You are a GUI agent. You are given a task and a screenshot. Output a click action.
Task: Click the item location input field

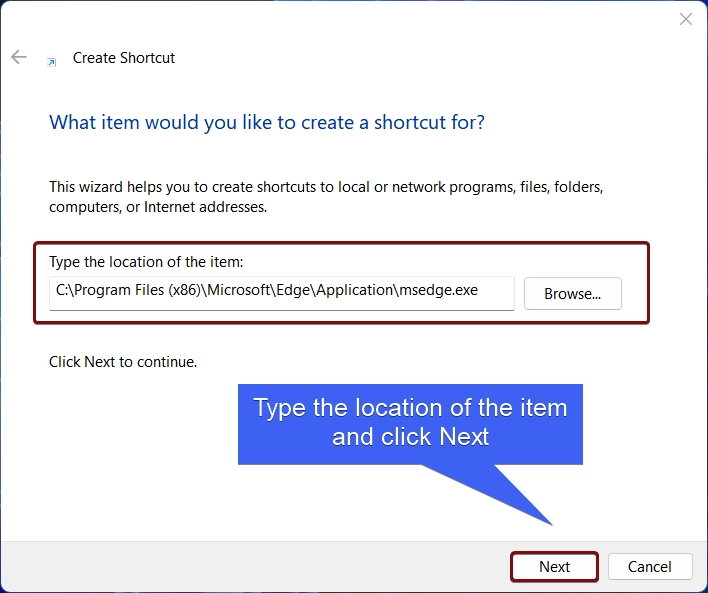[282, 293]
